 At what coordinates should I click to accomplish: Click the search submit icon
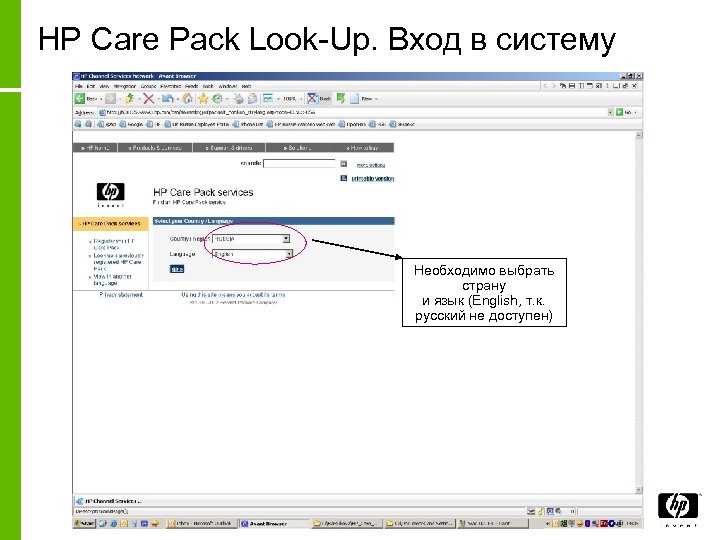pyautogui.click(x=343, y=164)
